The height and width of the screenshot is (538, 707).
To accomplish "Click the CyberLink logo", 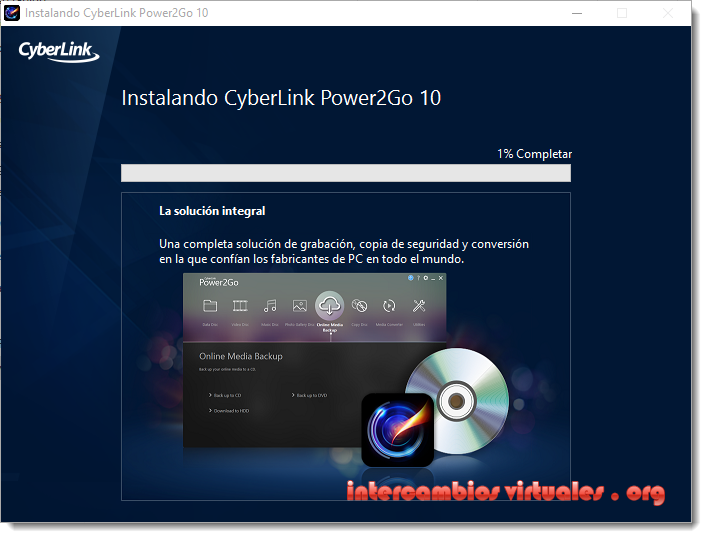I will 59,51.
